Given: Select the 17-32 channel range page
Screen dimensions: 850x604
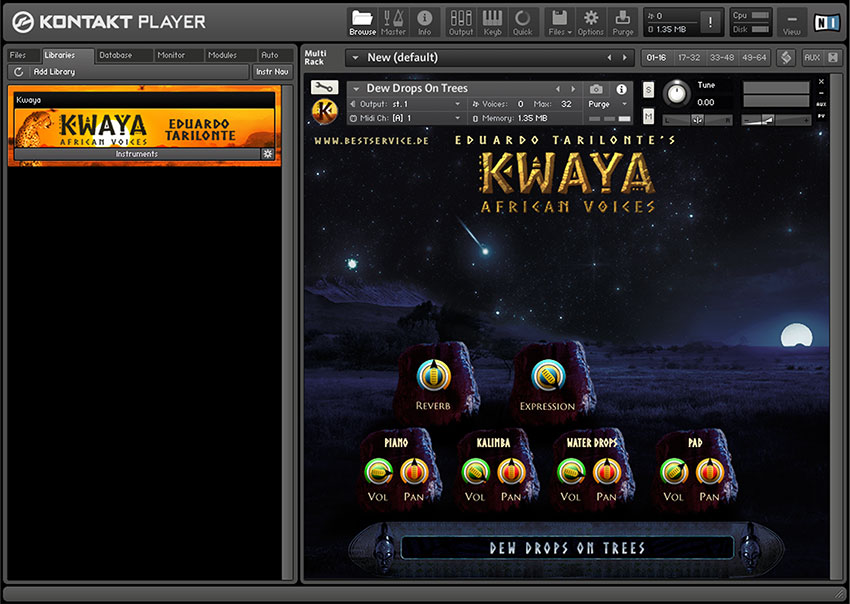Looking at the screenshot, I should click(x=689, y=57).
